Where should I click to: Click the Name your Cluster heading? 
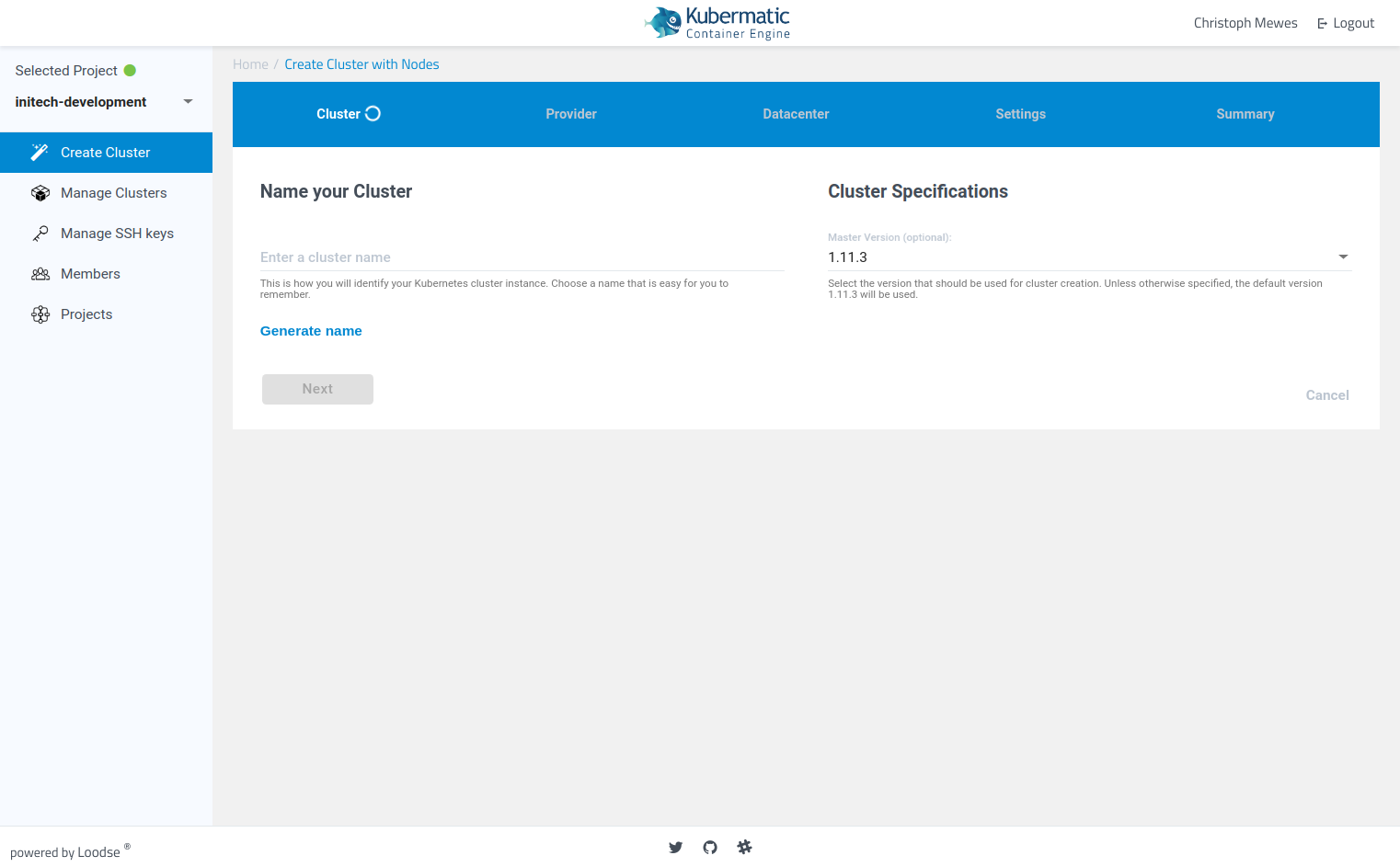click(x=336, y=191)
